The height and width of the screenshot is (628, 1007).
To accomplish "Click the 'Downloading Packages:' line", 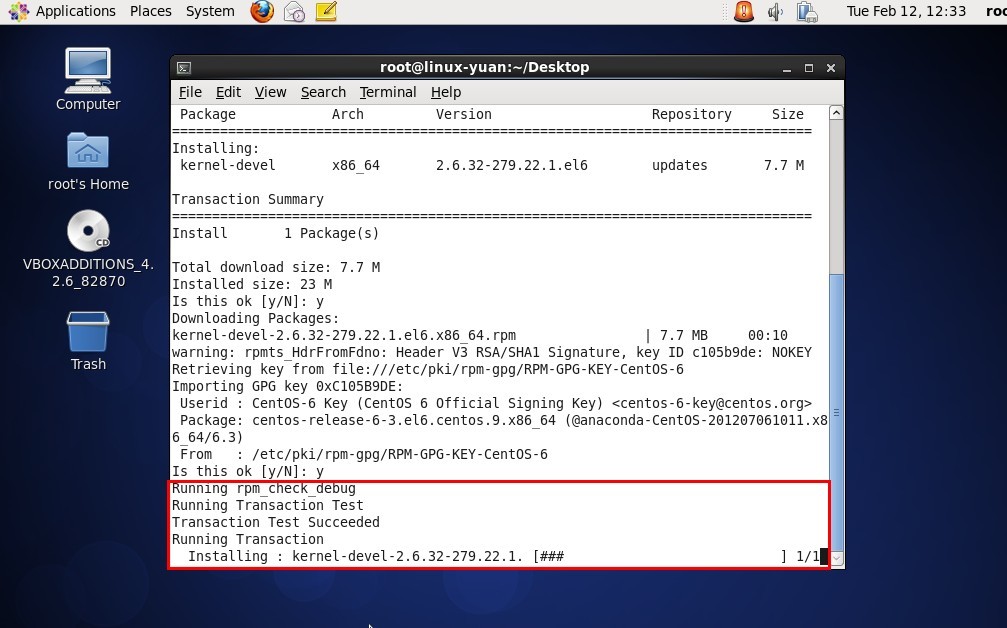I will pos(255,318).
